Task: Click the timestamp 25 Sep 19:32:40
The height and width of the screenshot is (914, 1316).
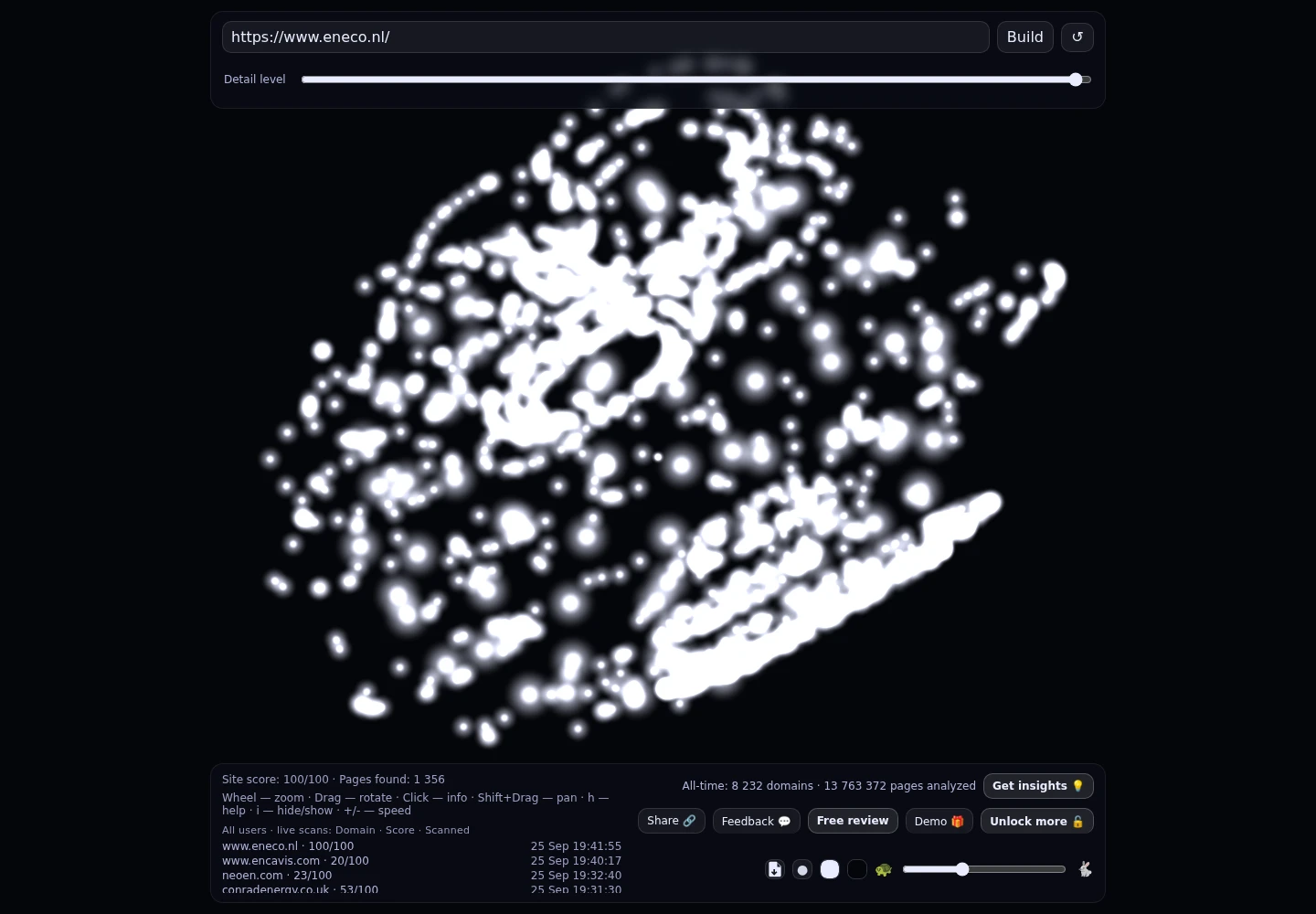Action: coord(576,876)
